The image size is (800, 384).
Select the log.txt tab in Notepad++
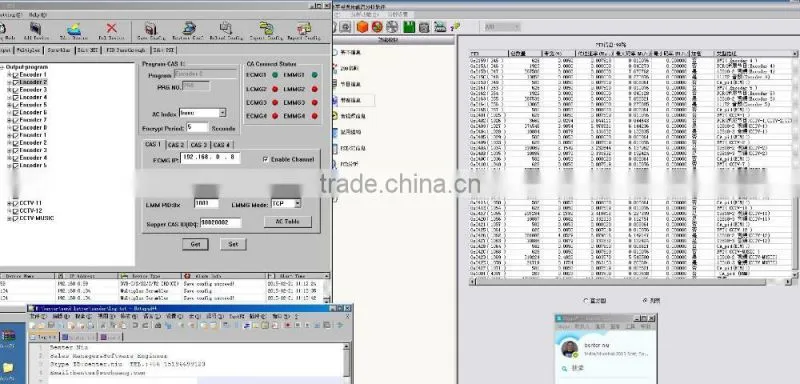click(44, 337)
